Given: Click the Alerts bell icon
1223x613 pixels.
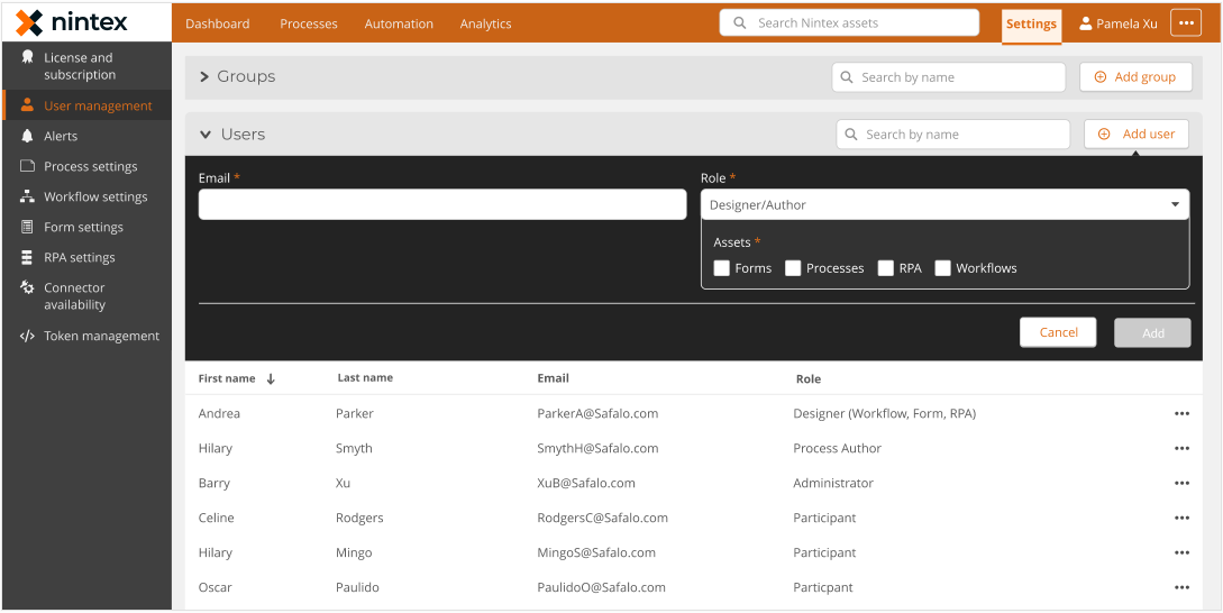Looking at the screenshot, I should point(27,136).
